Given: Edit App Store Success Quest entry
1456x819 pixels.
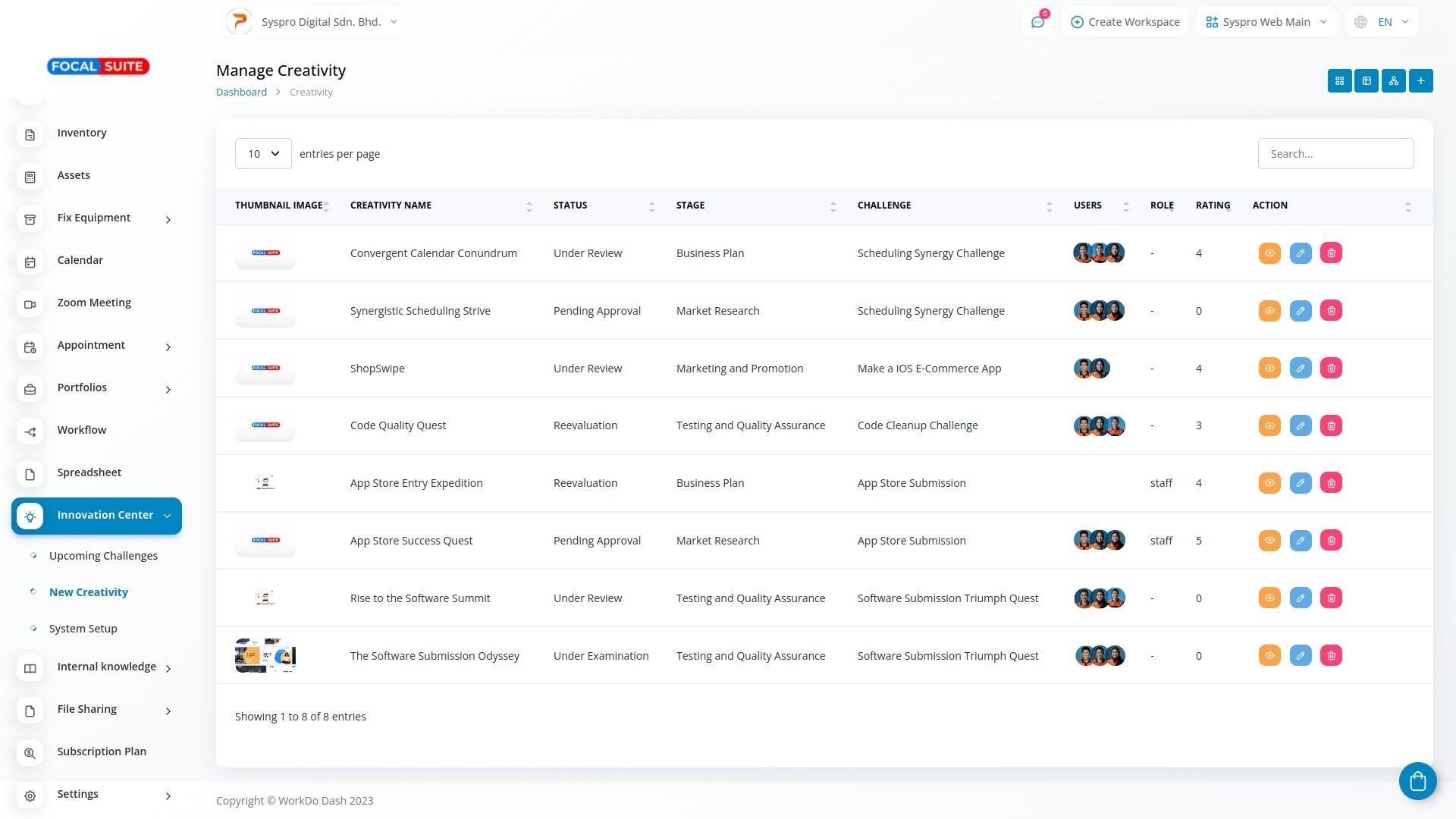Looking at the screenshot, I should point(1301,541).
